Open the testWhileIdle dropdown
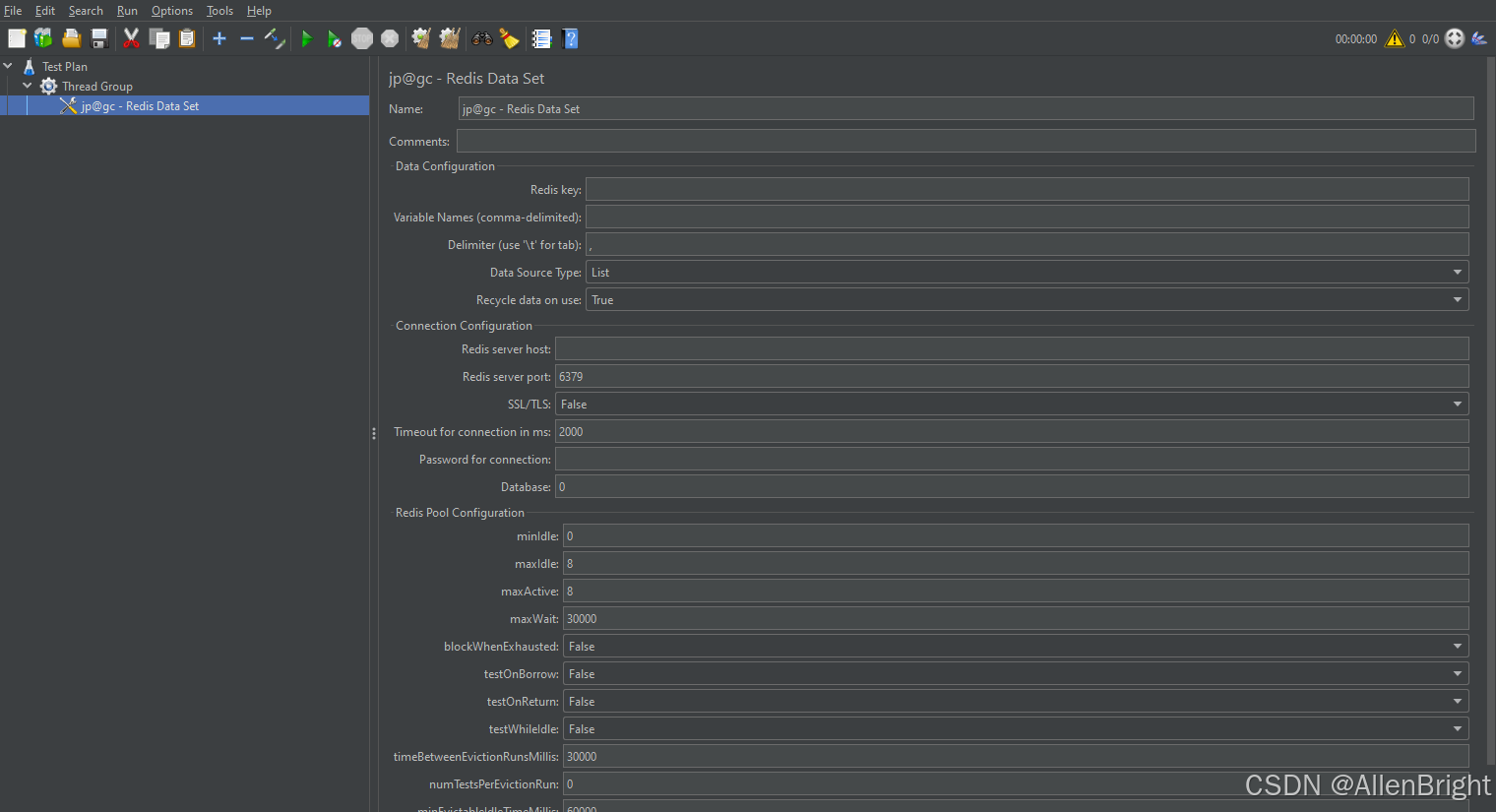 pos(1016,729)
